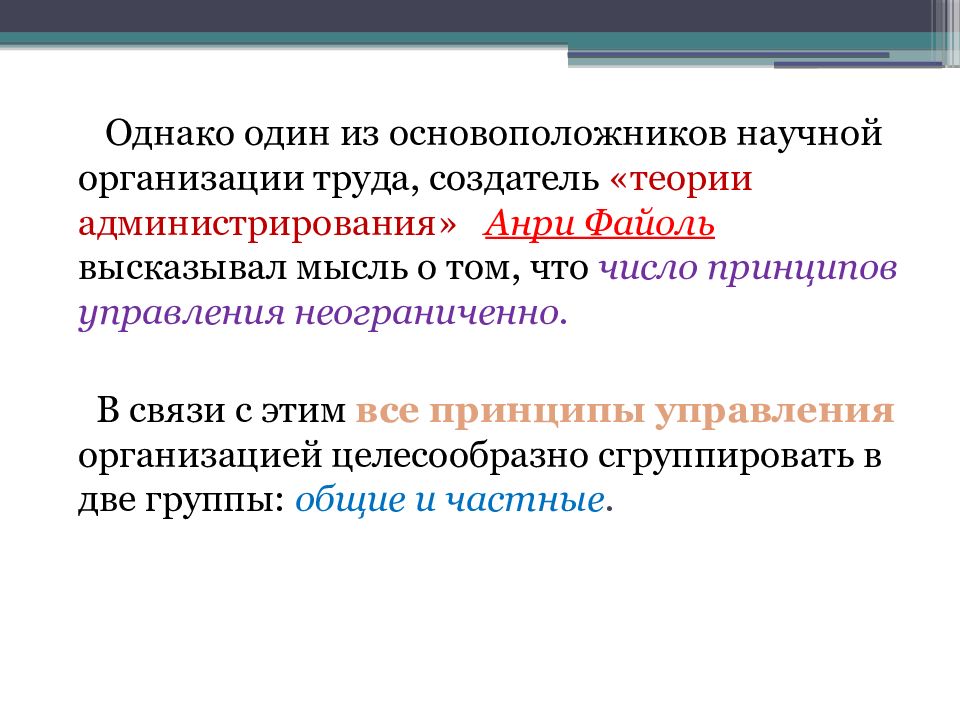Click the words «Однако один из основоположников»
960x720 pixels.
[x=415, y=134]
